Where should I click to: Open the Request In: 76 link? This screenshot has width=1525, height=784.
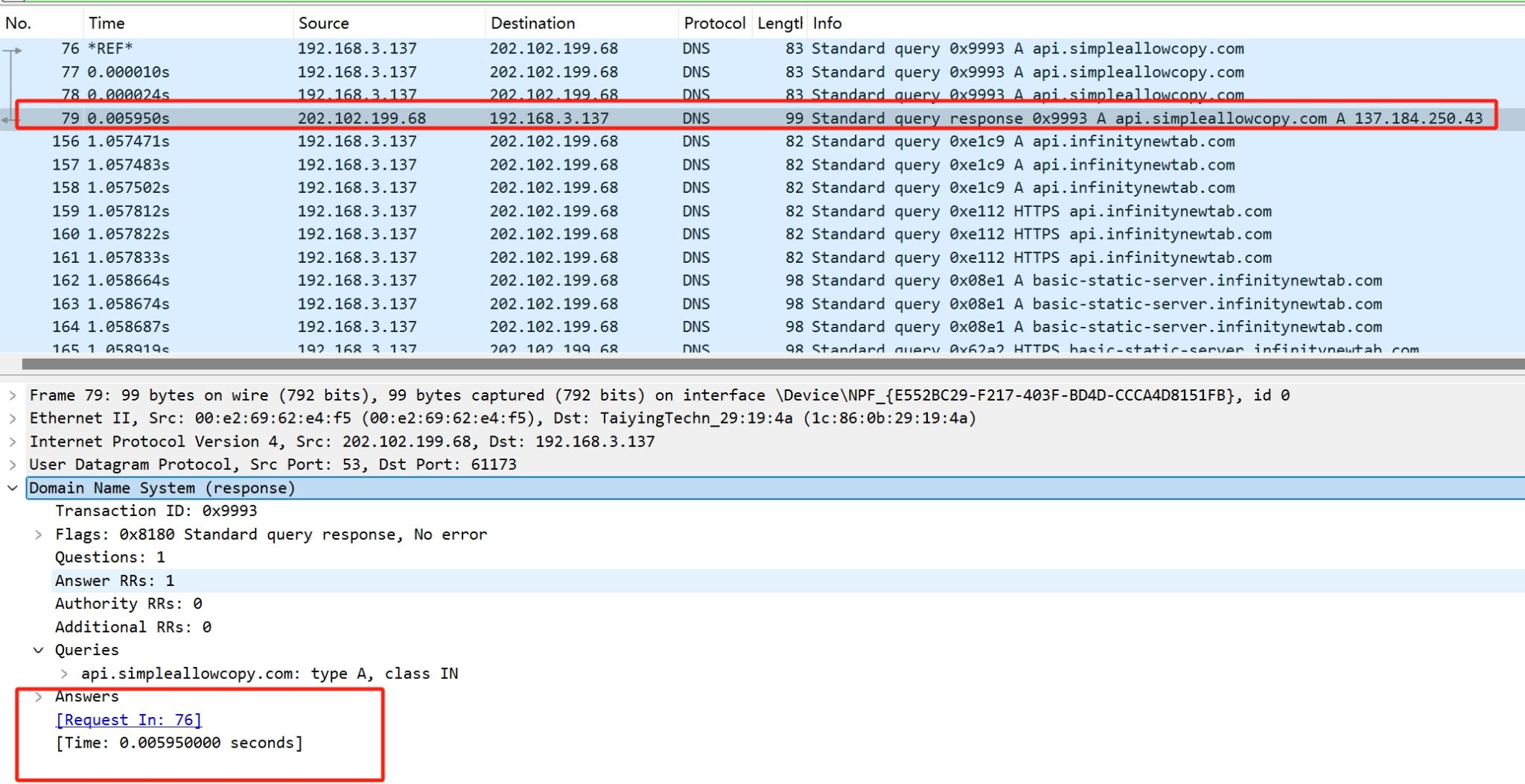click(x=128, y=720)
